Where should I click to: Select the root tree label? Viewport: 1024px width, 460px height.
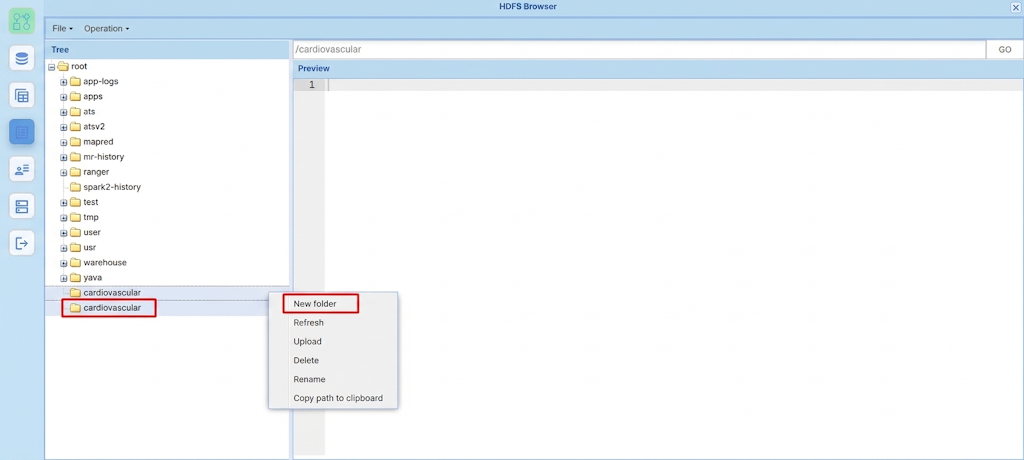point(79,66)
